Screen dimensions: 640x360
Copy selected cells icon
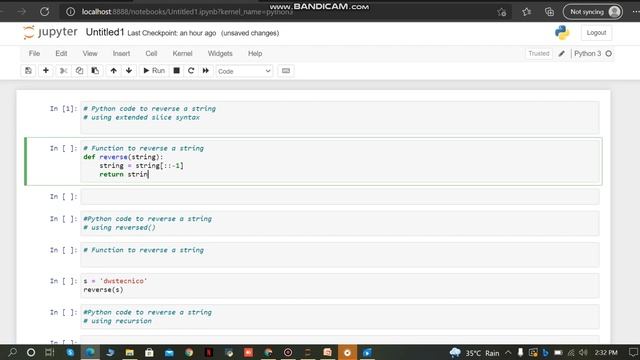pos(79,71)
